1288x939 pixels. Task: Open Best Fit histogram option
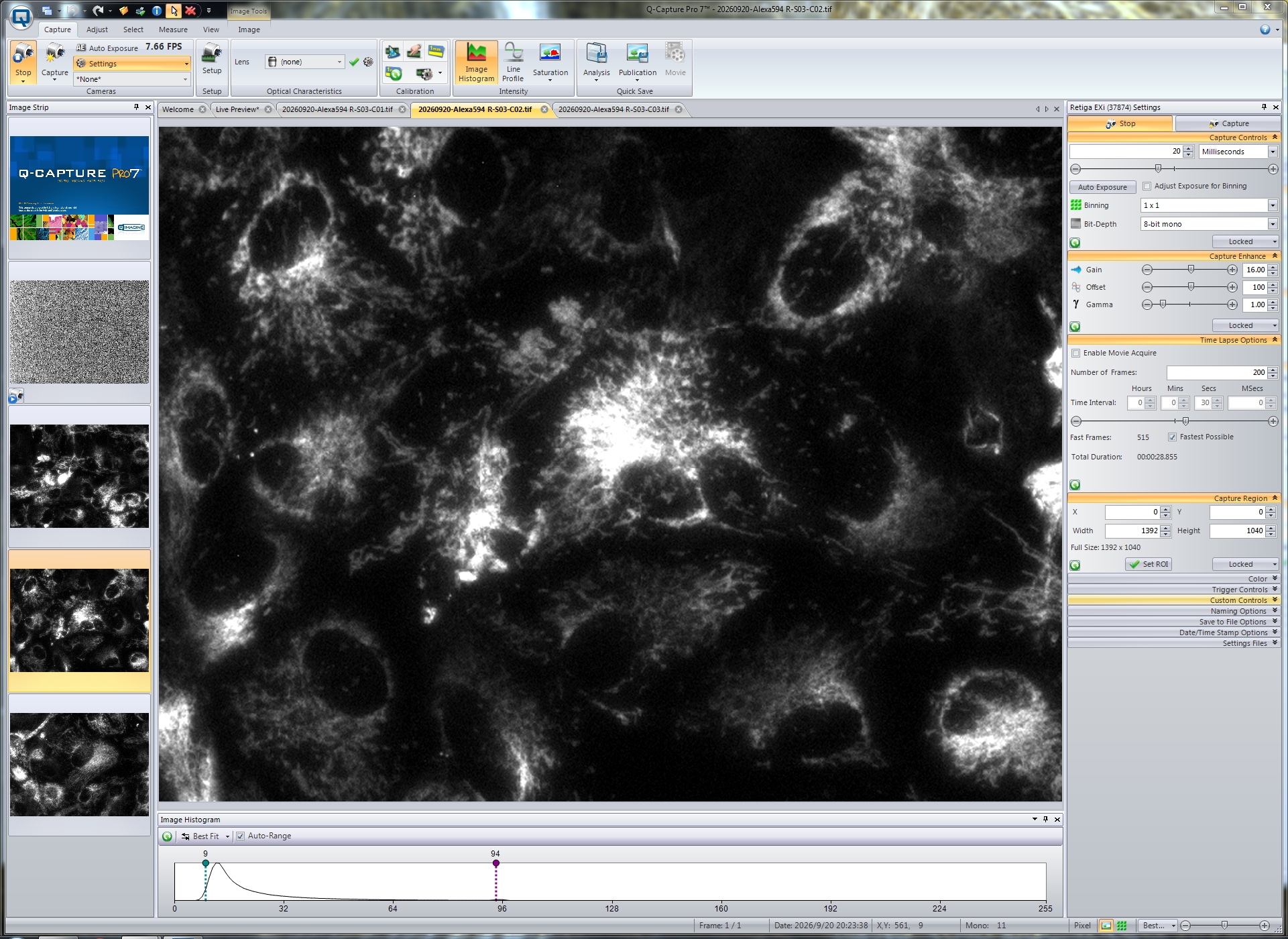204,836
